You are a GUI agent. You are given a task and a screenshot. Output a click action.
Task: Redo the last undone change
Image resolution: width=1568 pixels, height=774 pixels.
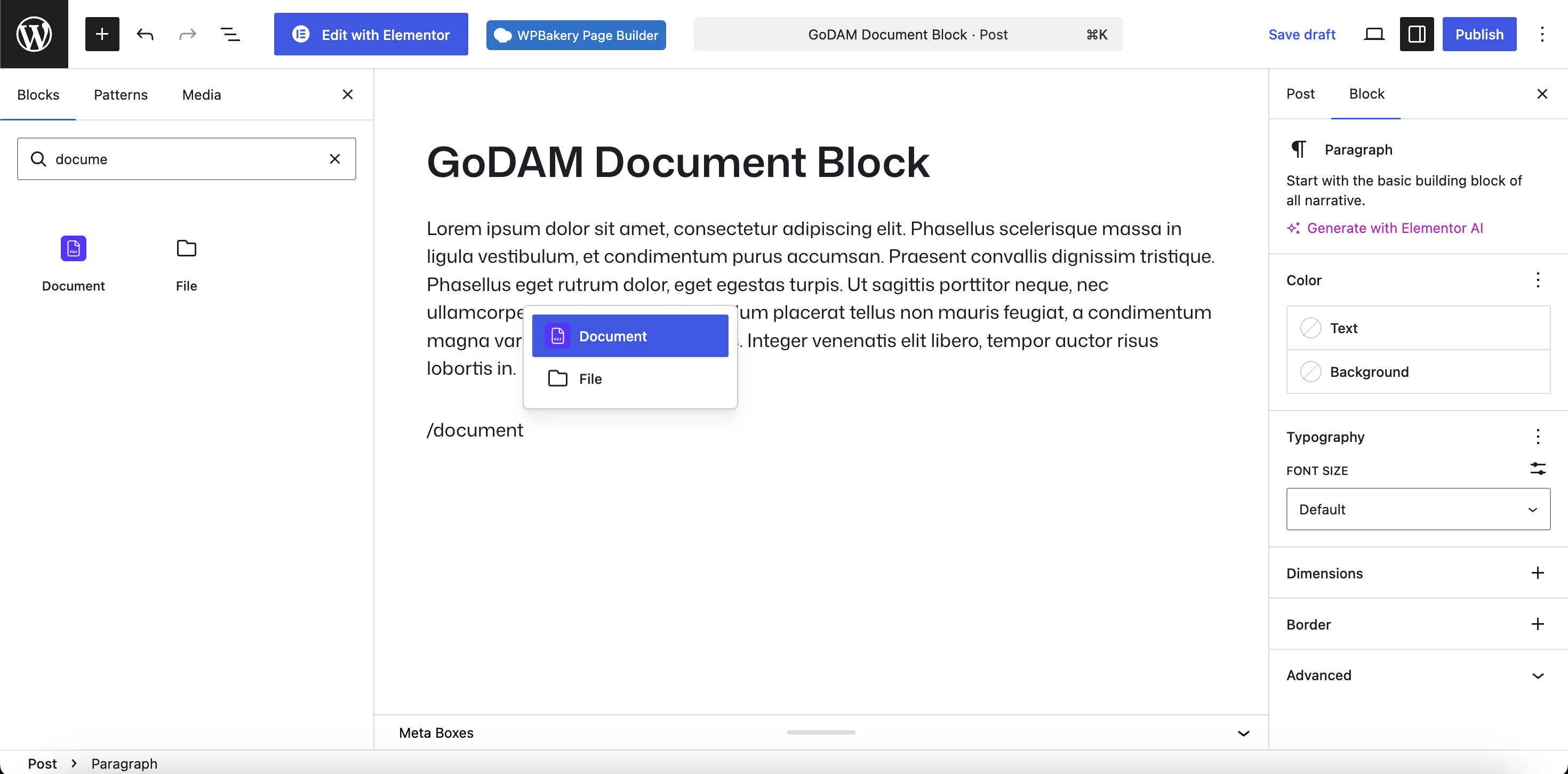188,34
